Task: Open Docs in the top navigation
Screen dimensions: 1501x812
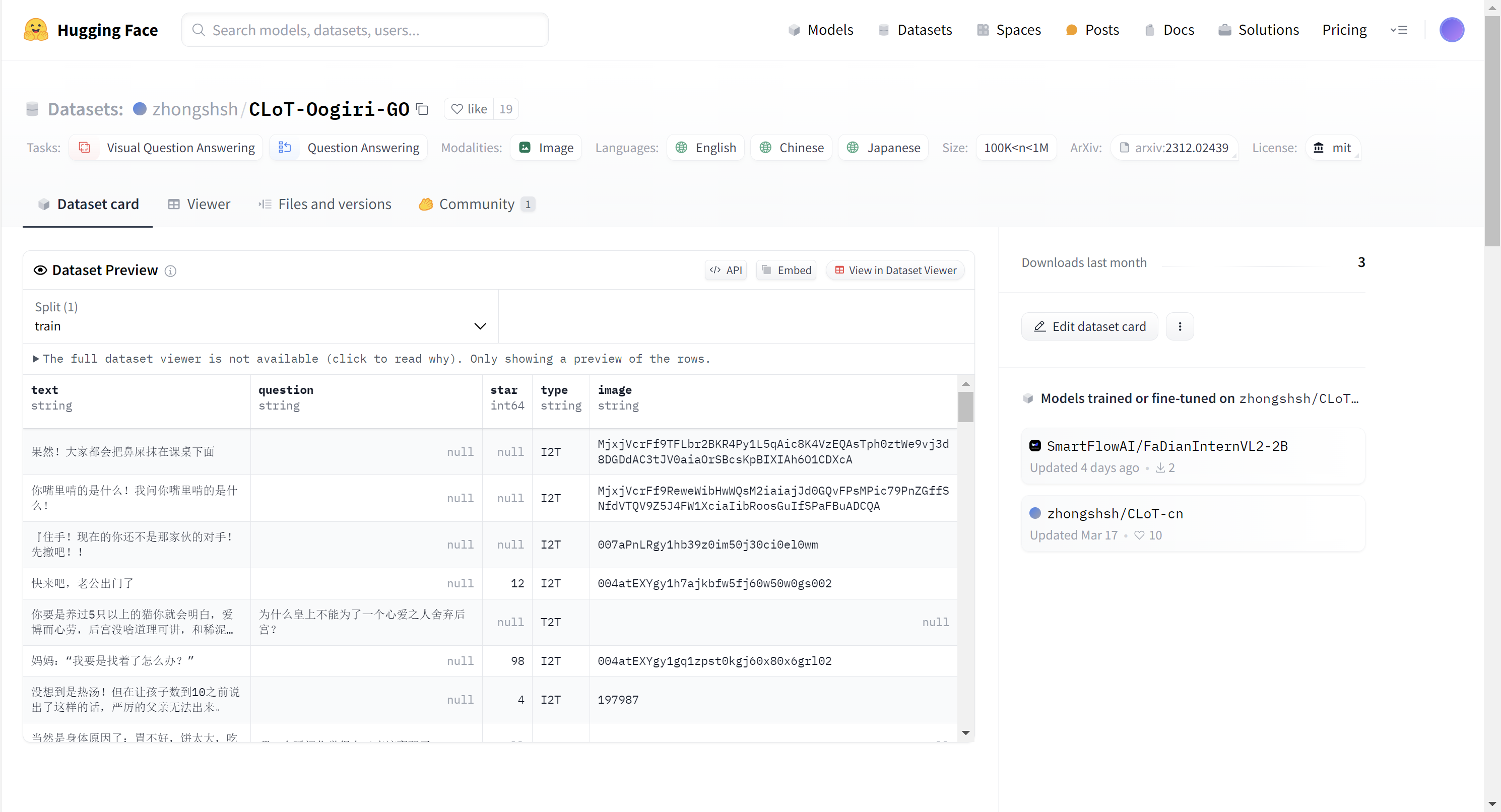Action: coord(1169,30)
